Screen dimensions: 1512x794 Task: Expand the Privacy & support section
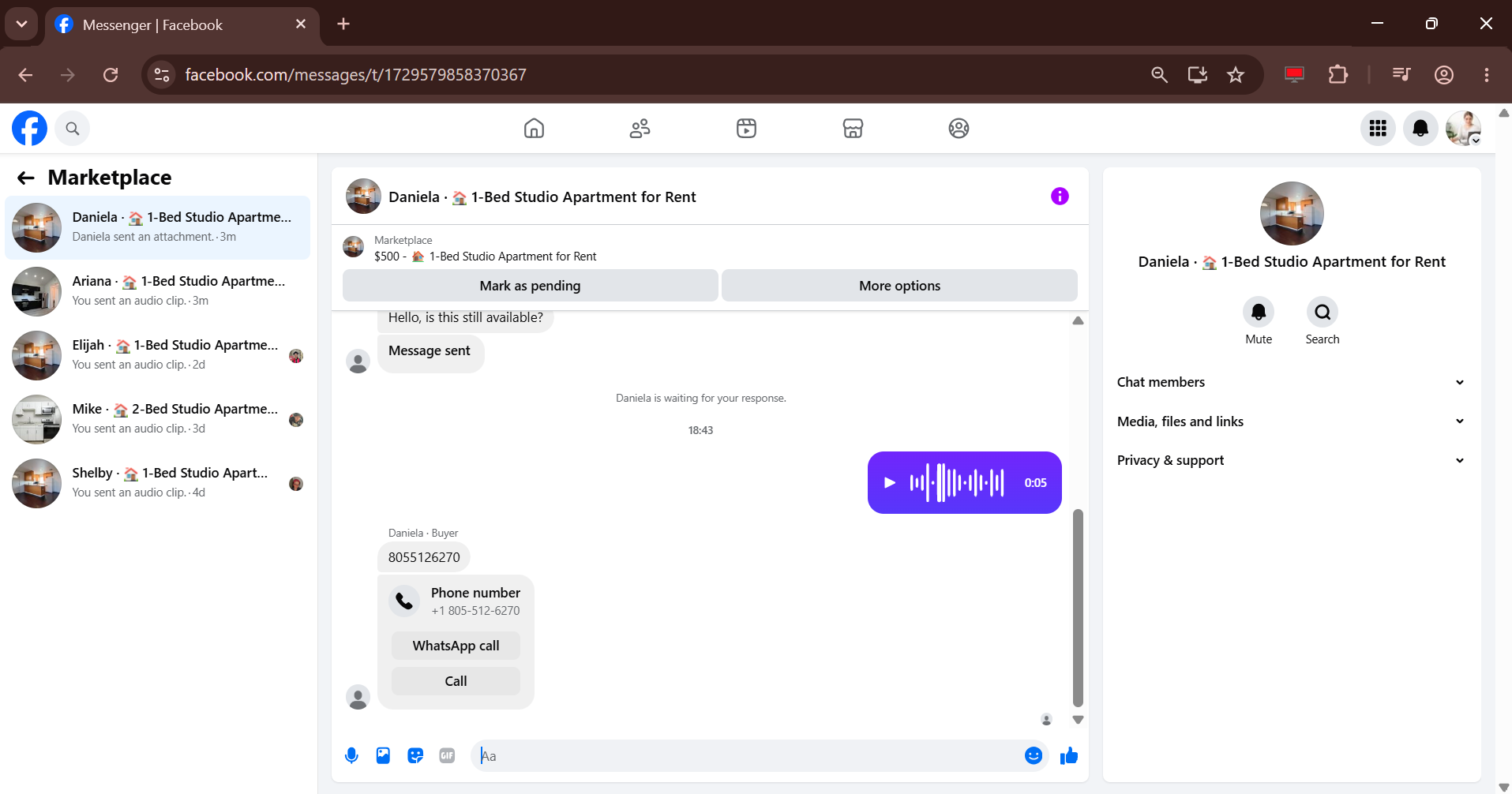coord(1291,460)
